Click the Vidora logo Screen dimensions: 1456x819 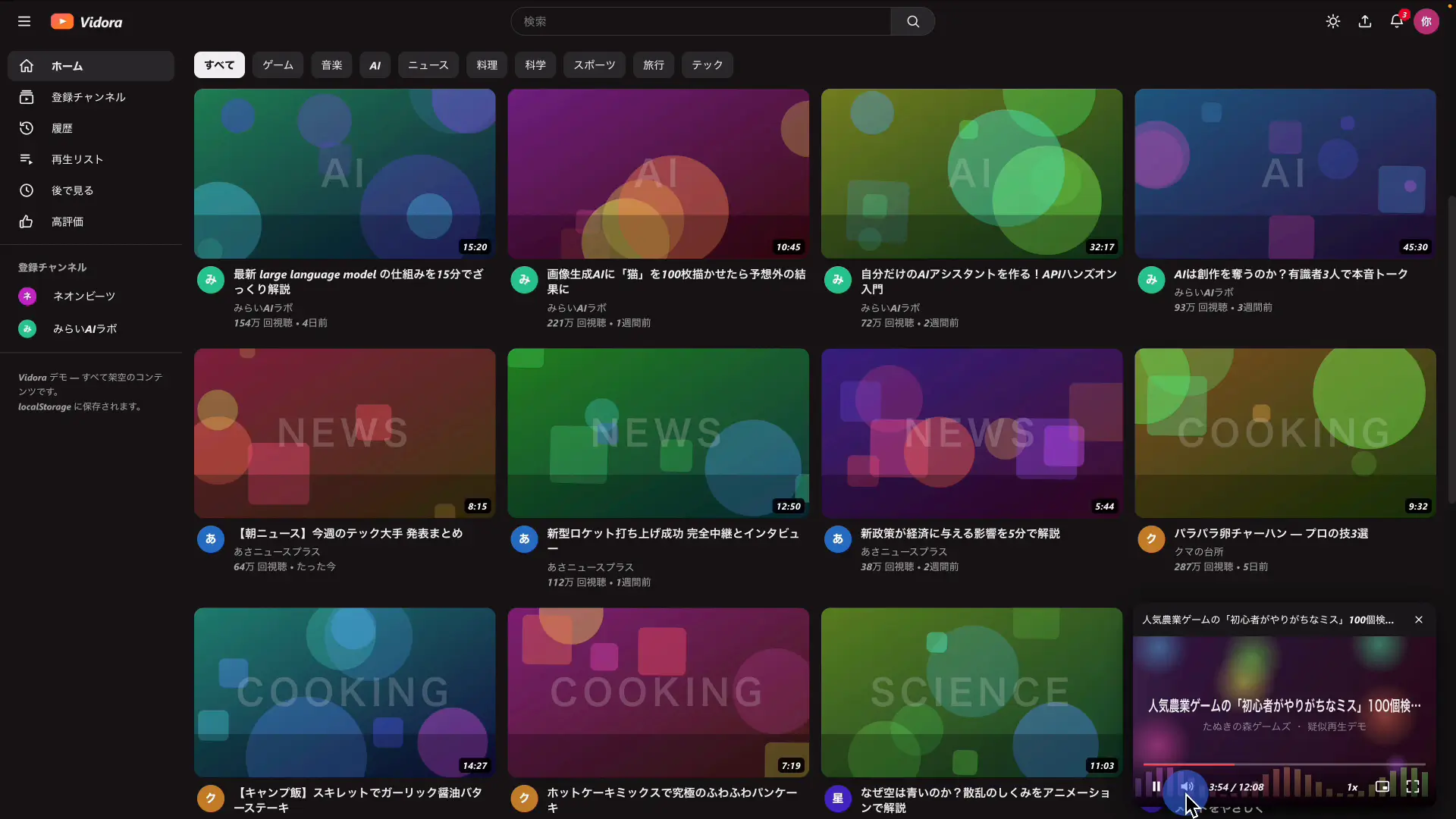(86, 21)
